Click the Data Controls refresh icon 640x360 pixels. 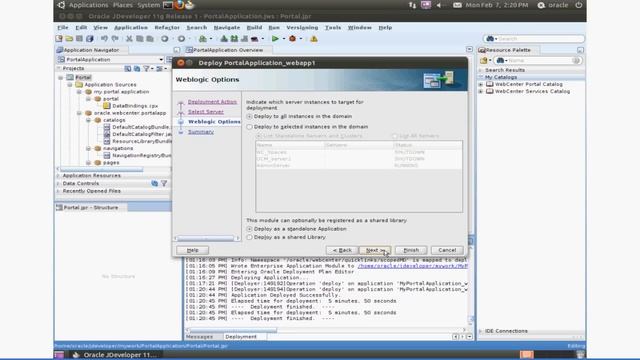click(154, 183)
